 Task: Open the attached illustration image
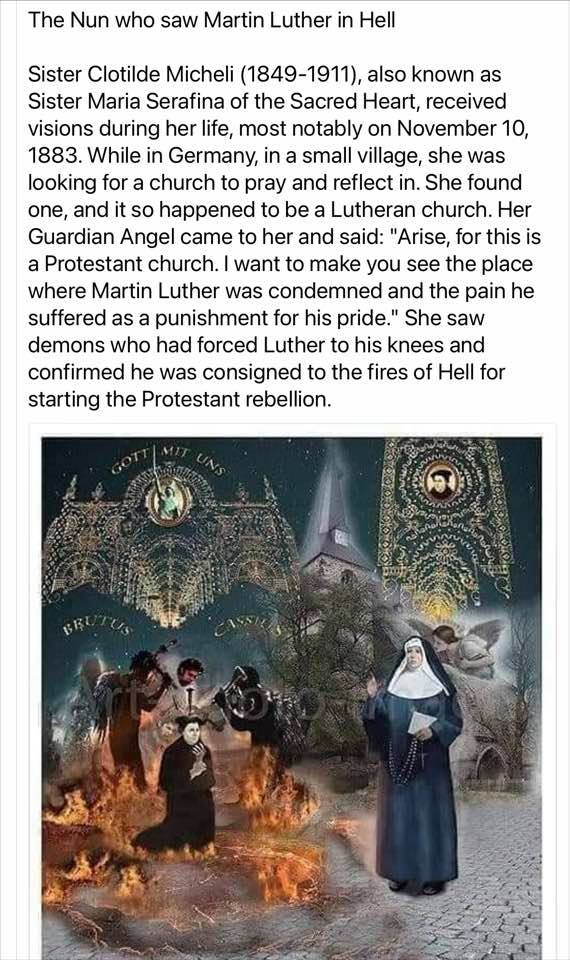click(x=291, y=697)
